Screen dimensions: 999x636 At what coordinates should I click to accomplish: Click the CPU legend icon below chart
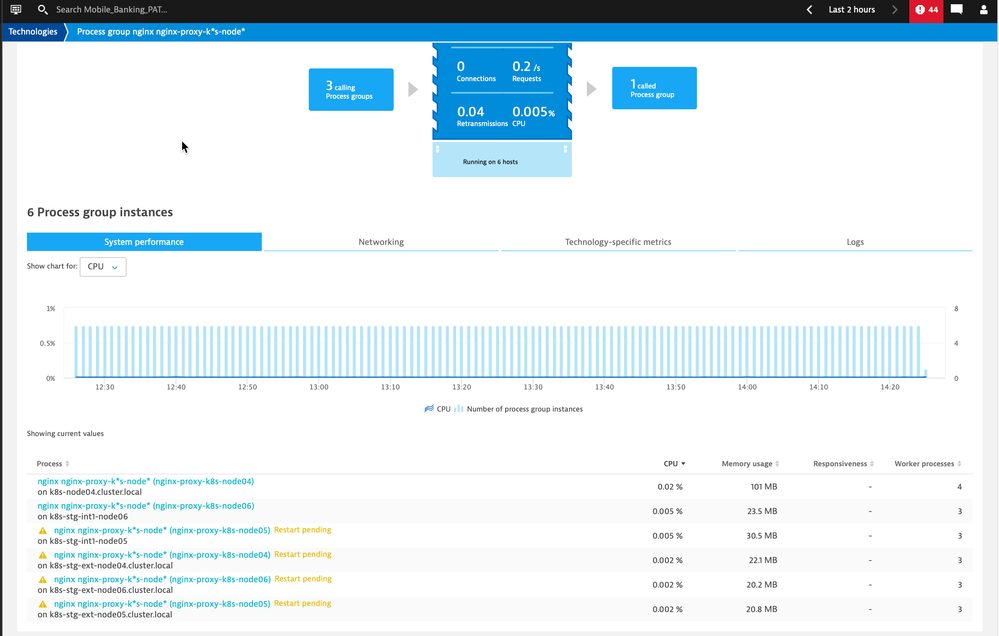click(429, 409)
